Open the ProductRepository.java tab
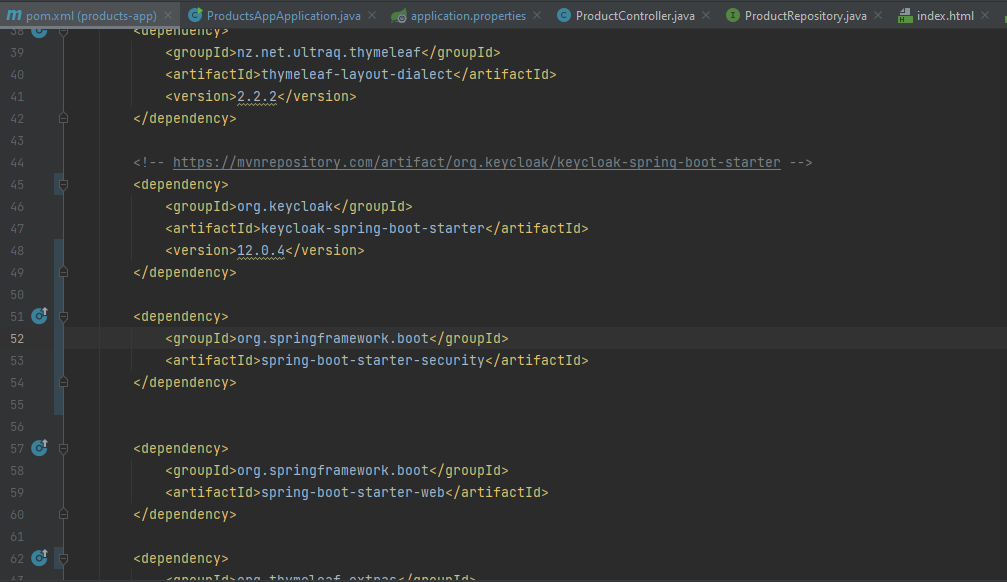The width and height of the screenshot is (1007, 582). point(805,15)
